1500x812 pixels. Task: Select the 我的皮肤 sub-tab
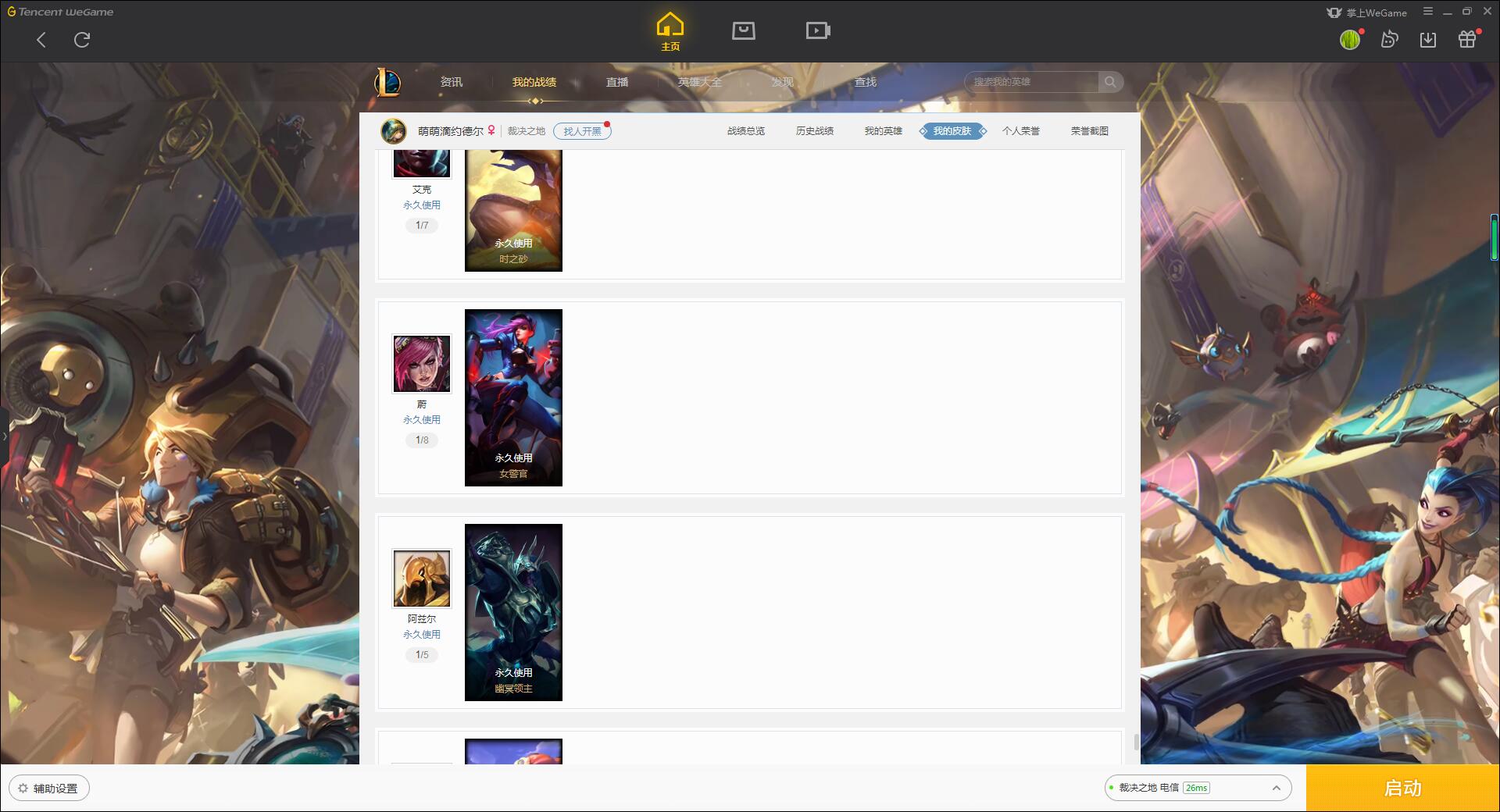coord(952,131)
